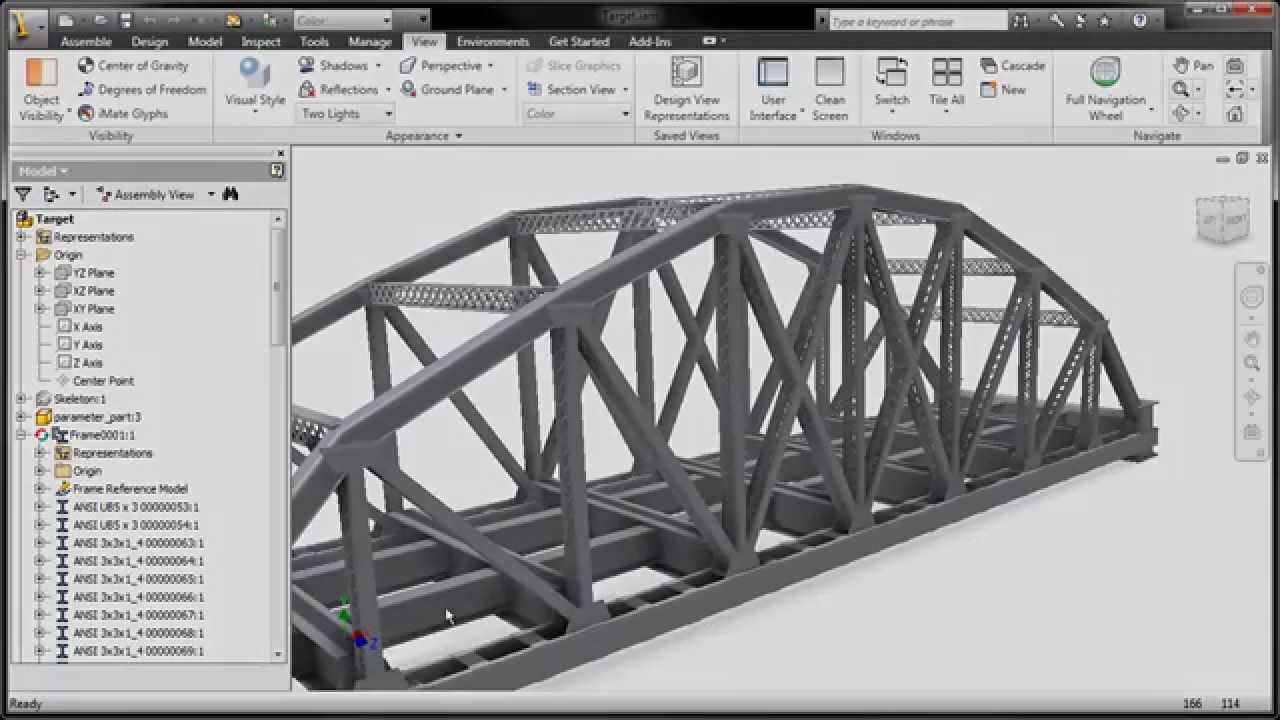Open the Two Lights lighting dropdown
The image size is (1280, 720).
346,113
